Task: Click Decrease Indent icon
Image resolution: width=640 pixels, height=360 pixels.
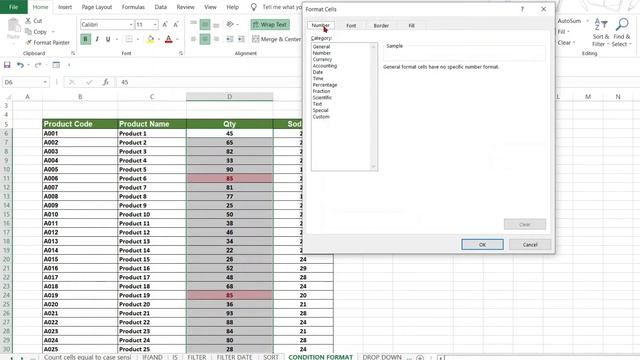Action: pyautogui.click(x=230, y=39)
